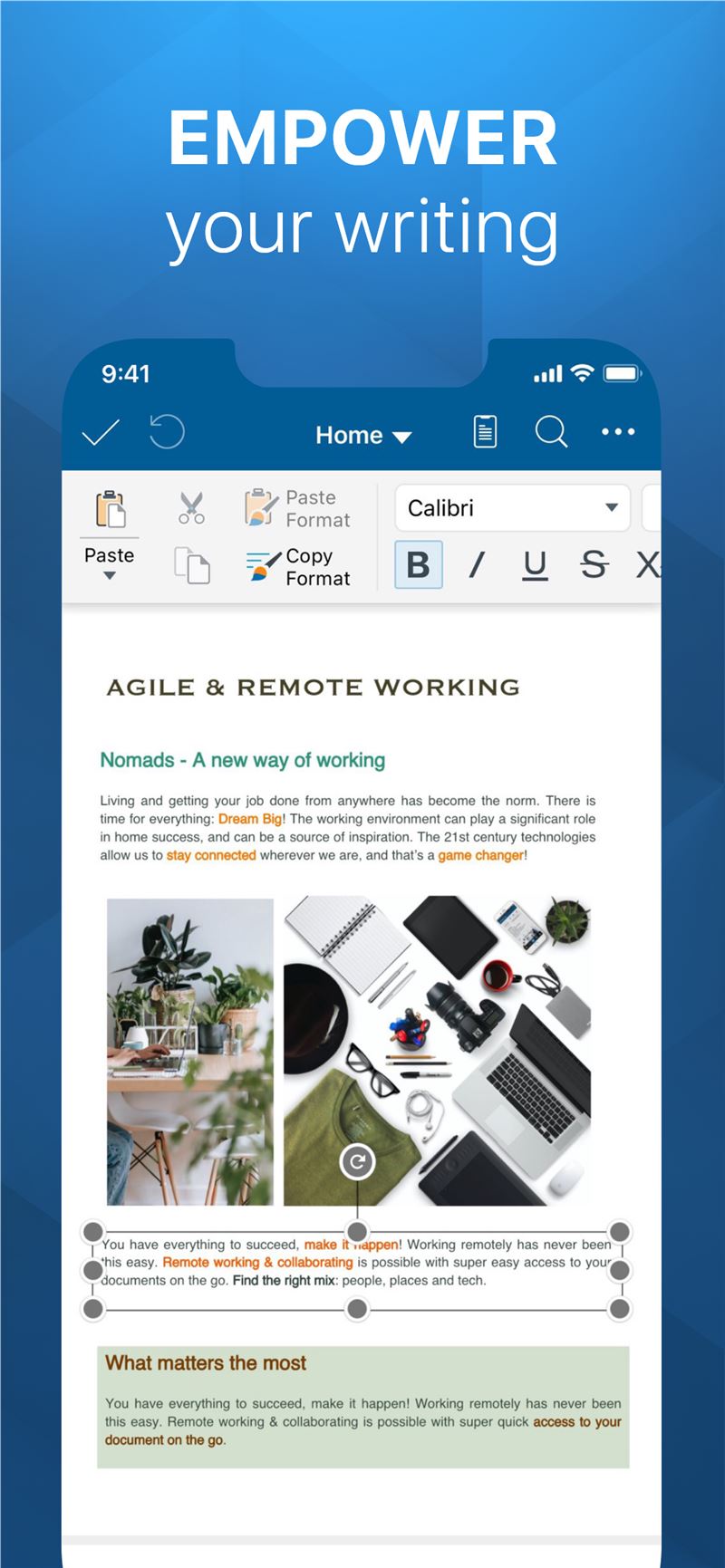Select Copy Format tool
725x1568 pixels.
[297, 567]
